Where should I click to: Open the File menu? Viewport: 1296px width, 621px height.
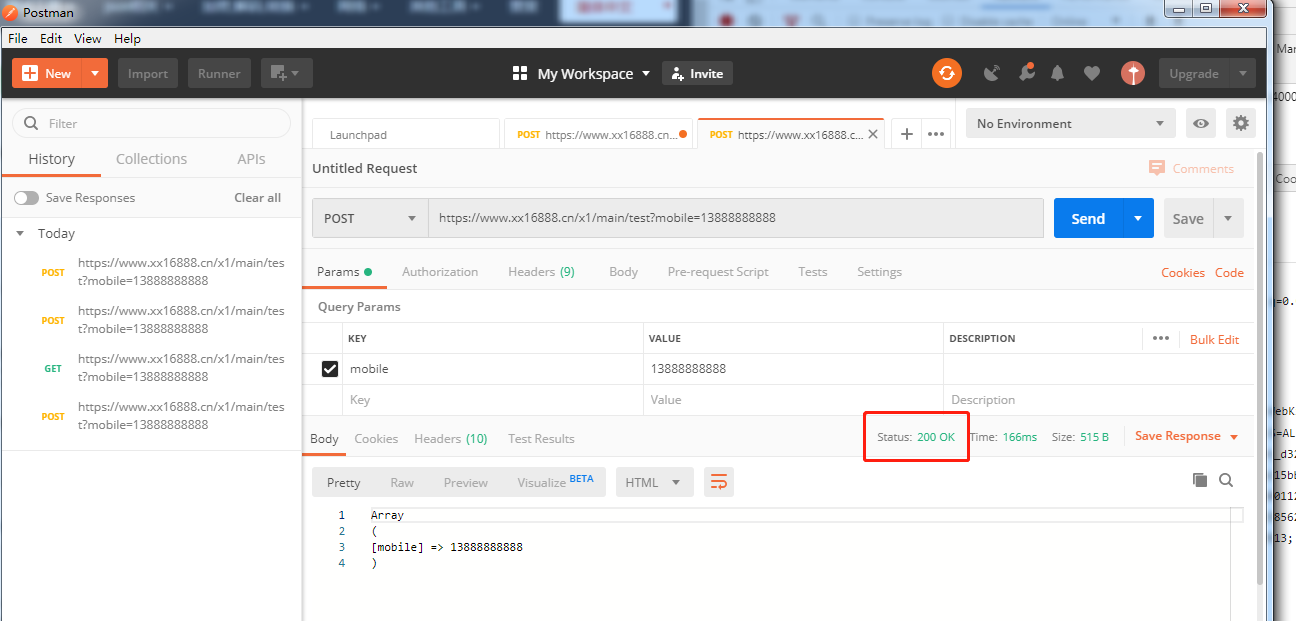pyautogui.click(x=18, y=38)
